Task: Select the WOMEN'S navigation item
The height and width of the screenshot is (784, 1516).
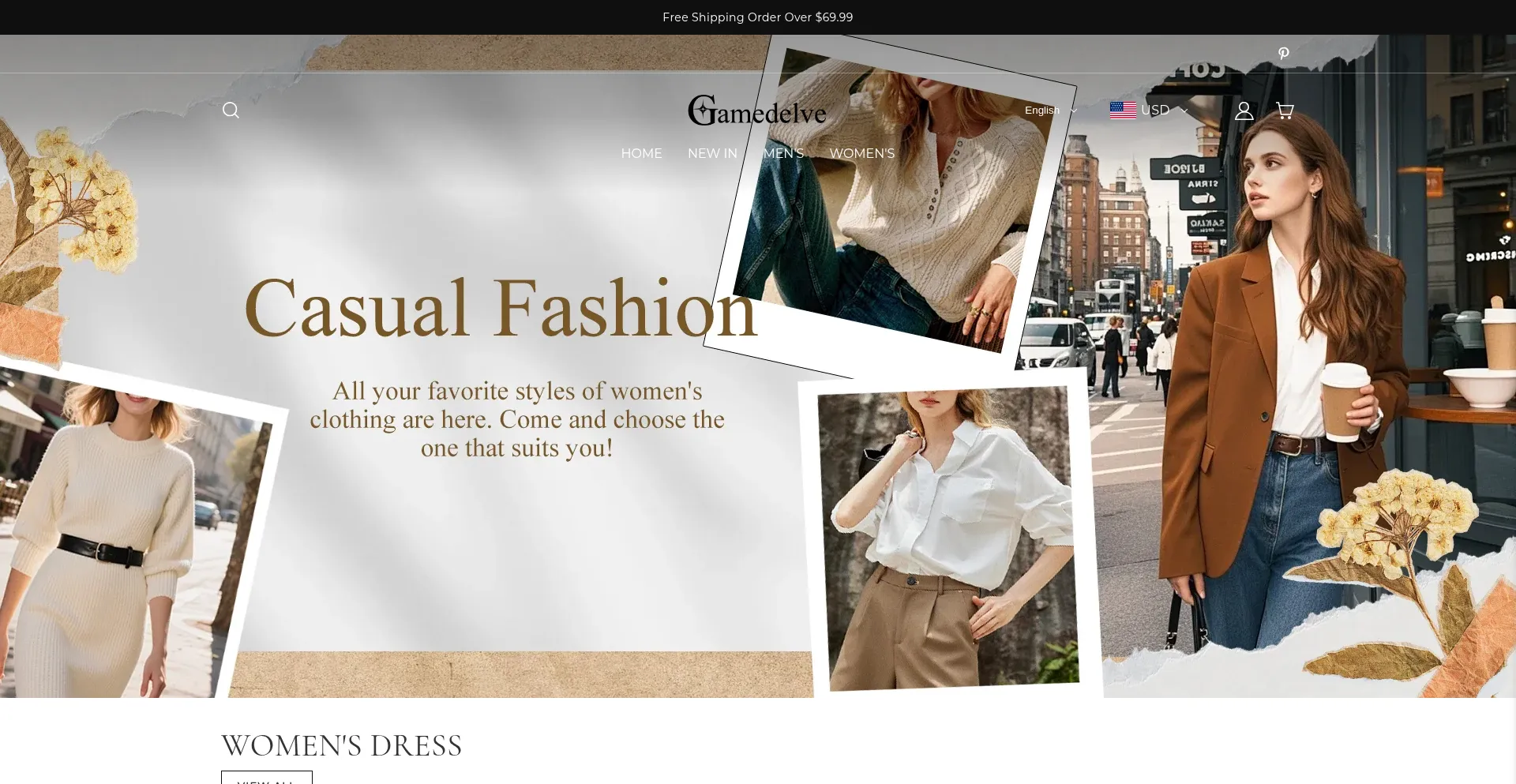Action: pos(861,153)
